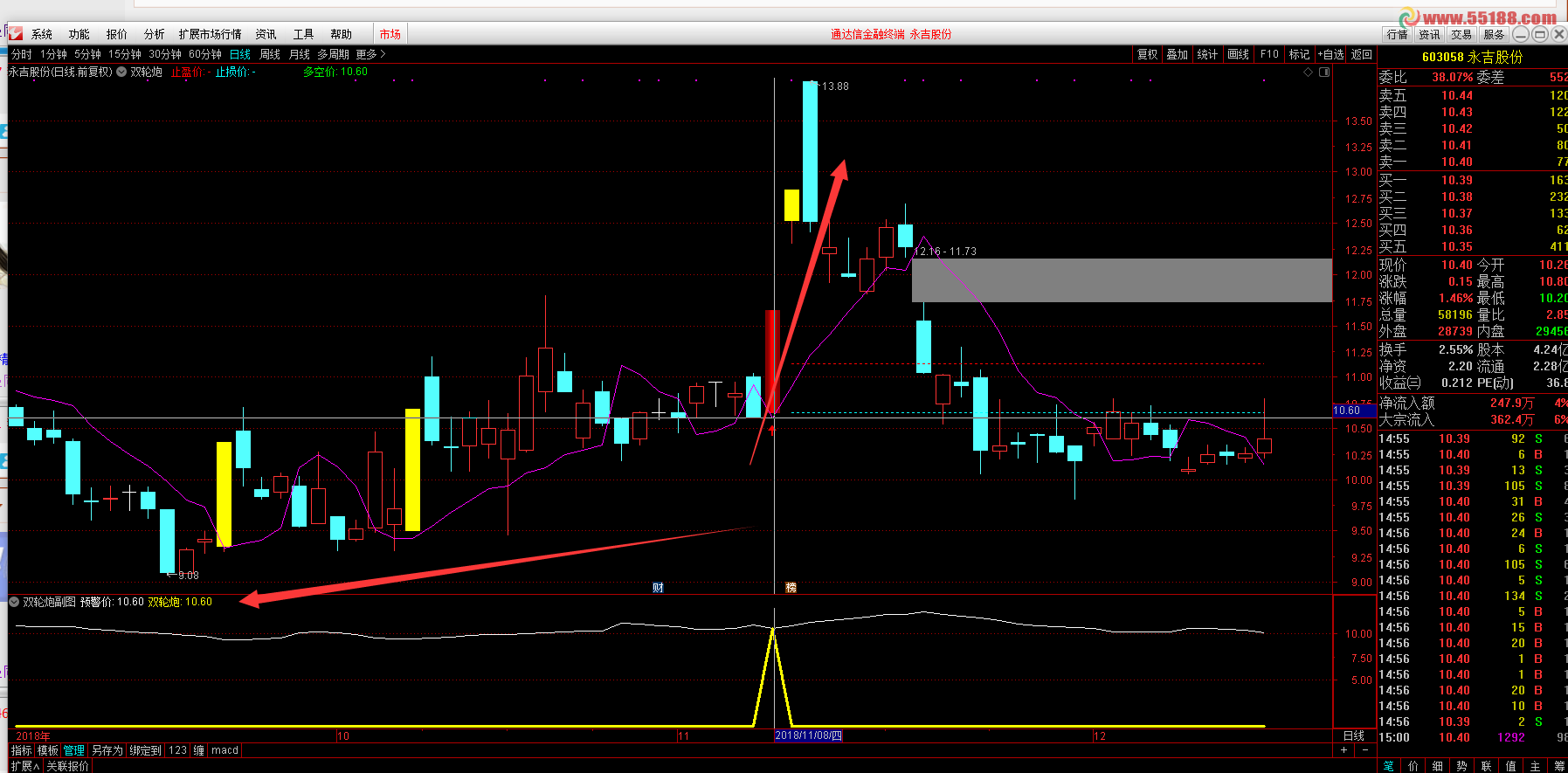Click the 行情 button at top right
Screen dimensions: 1568x773
[x=1397, y=34]
